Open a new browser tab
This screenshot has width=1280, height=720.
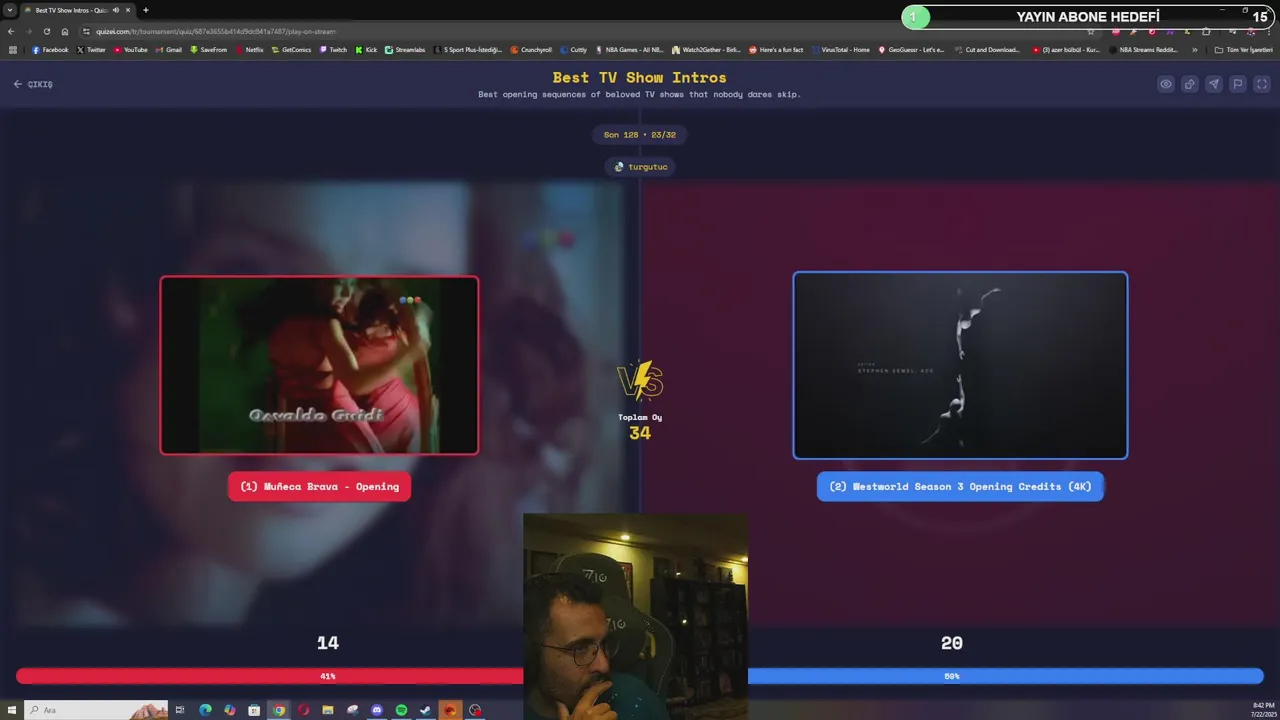click(x=146, y=10)
